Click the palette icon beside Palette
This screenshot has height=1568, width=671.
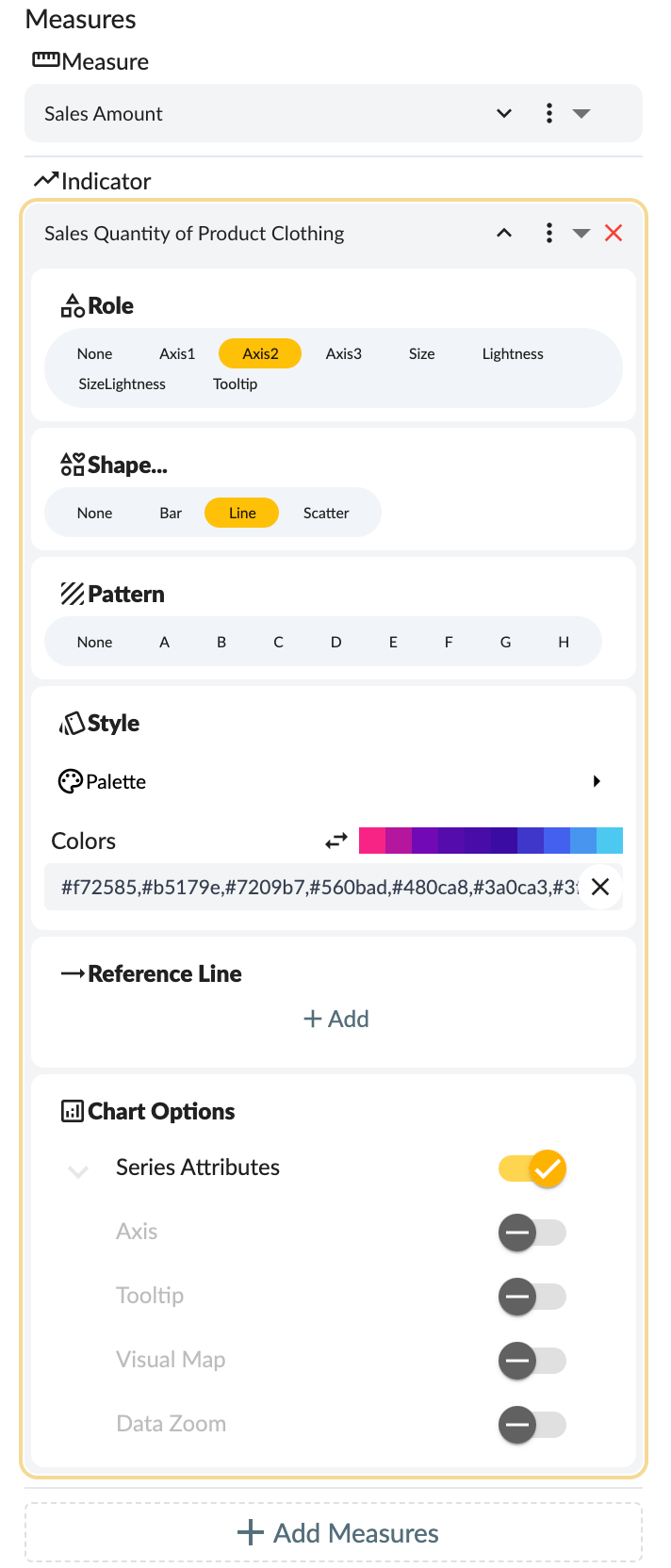pyautogui.click(x=71, y=781)
